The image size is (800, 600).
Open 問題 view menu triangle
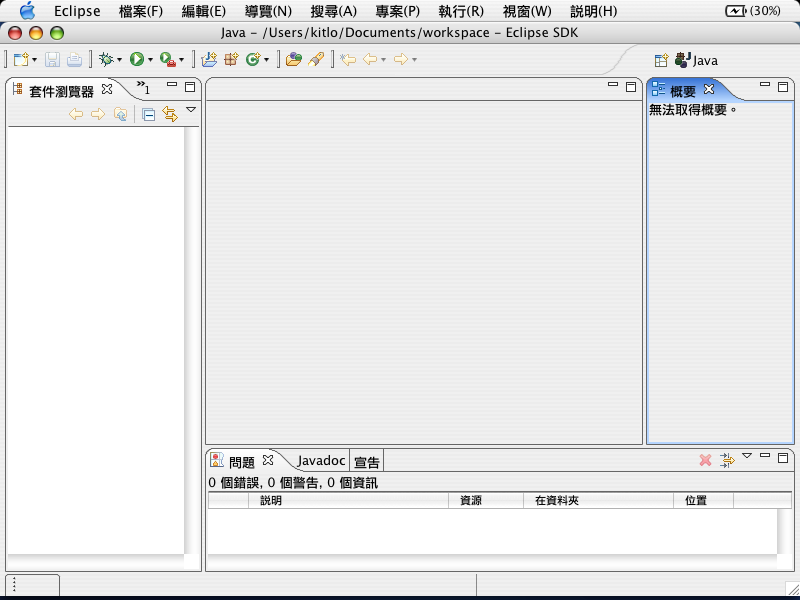click(x=747, y=456)
